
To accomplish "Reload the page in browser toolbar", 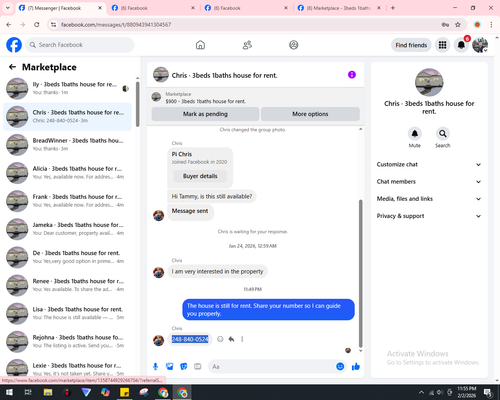I will (x=37, y=24).
